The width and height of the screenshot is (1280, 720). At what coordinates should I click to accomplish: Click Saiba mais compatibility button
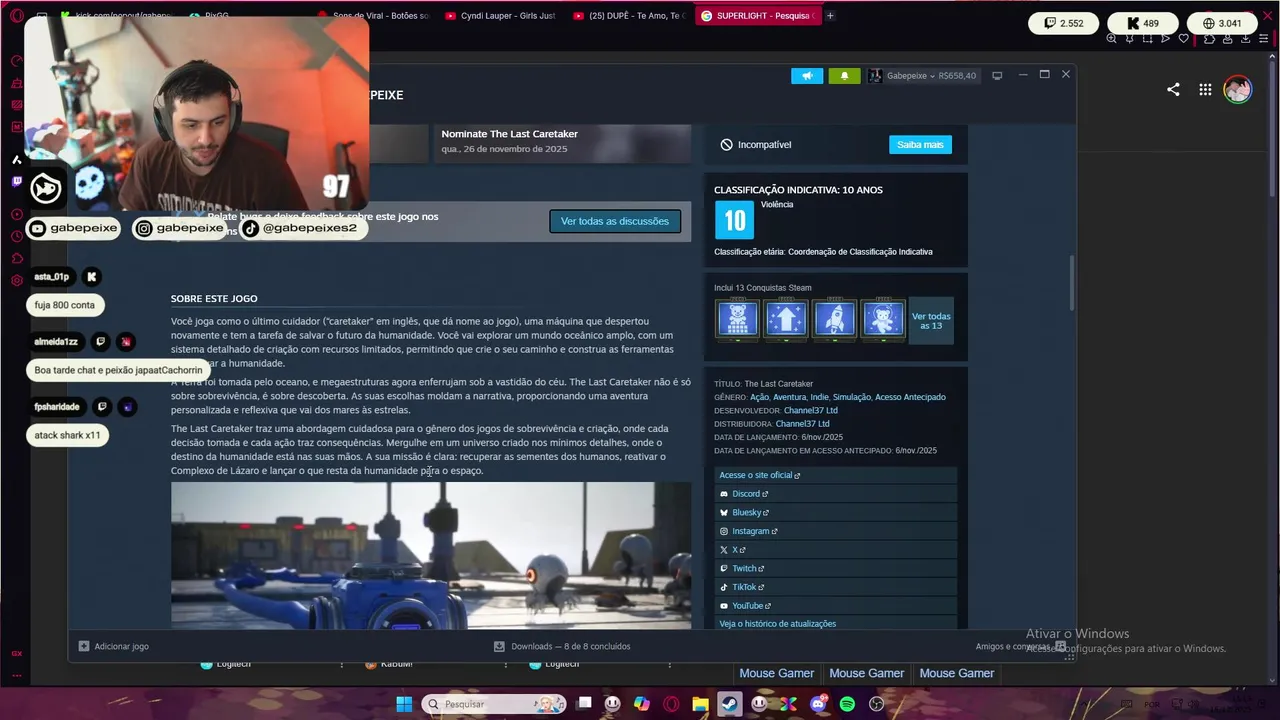tap(920, 145)
